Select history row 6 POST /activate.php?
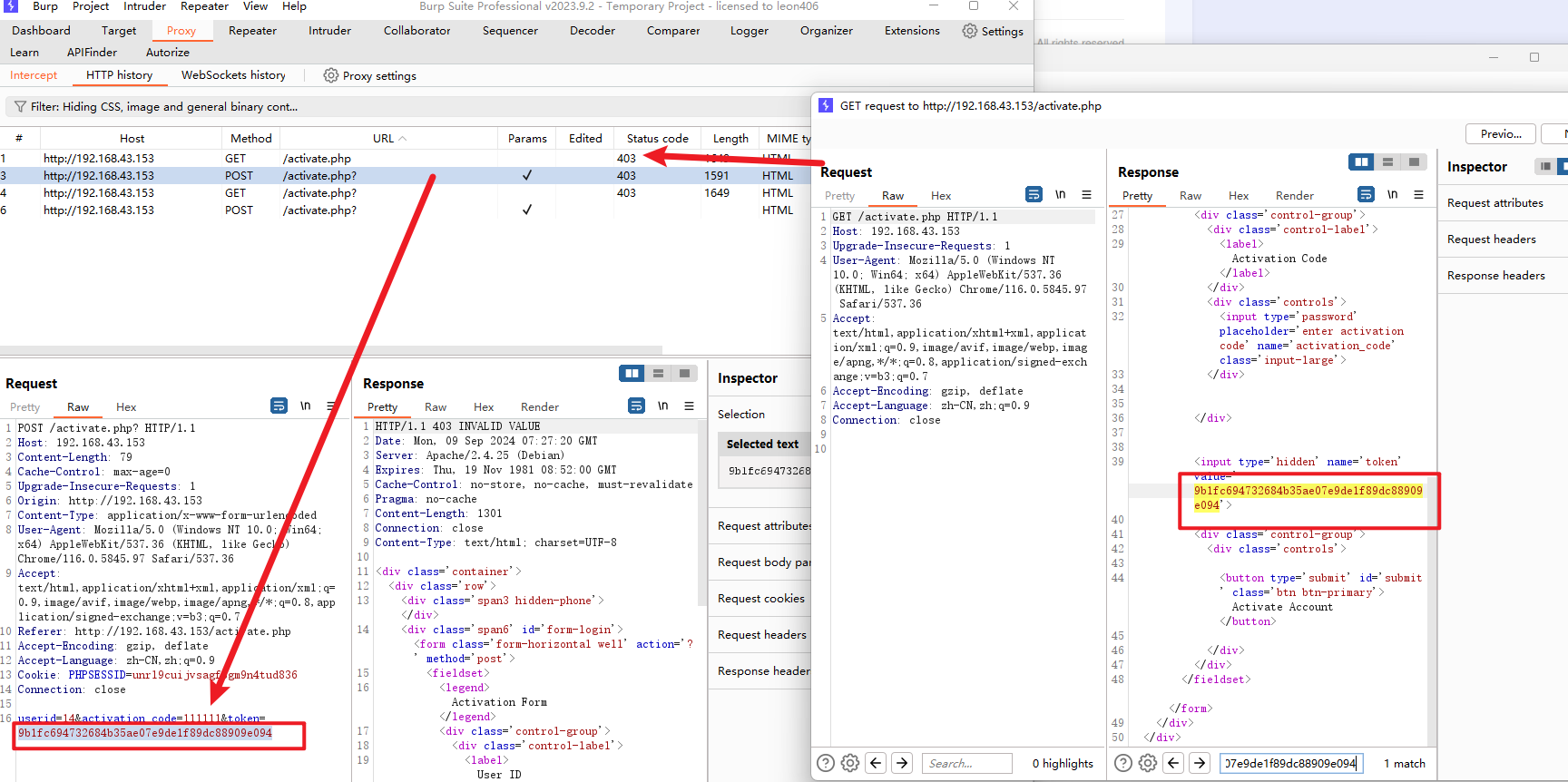 click(x=406, y=210)
